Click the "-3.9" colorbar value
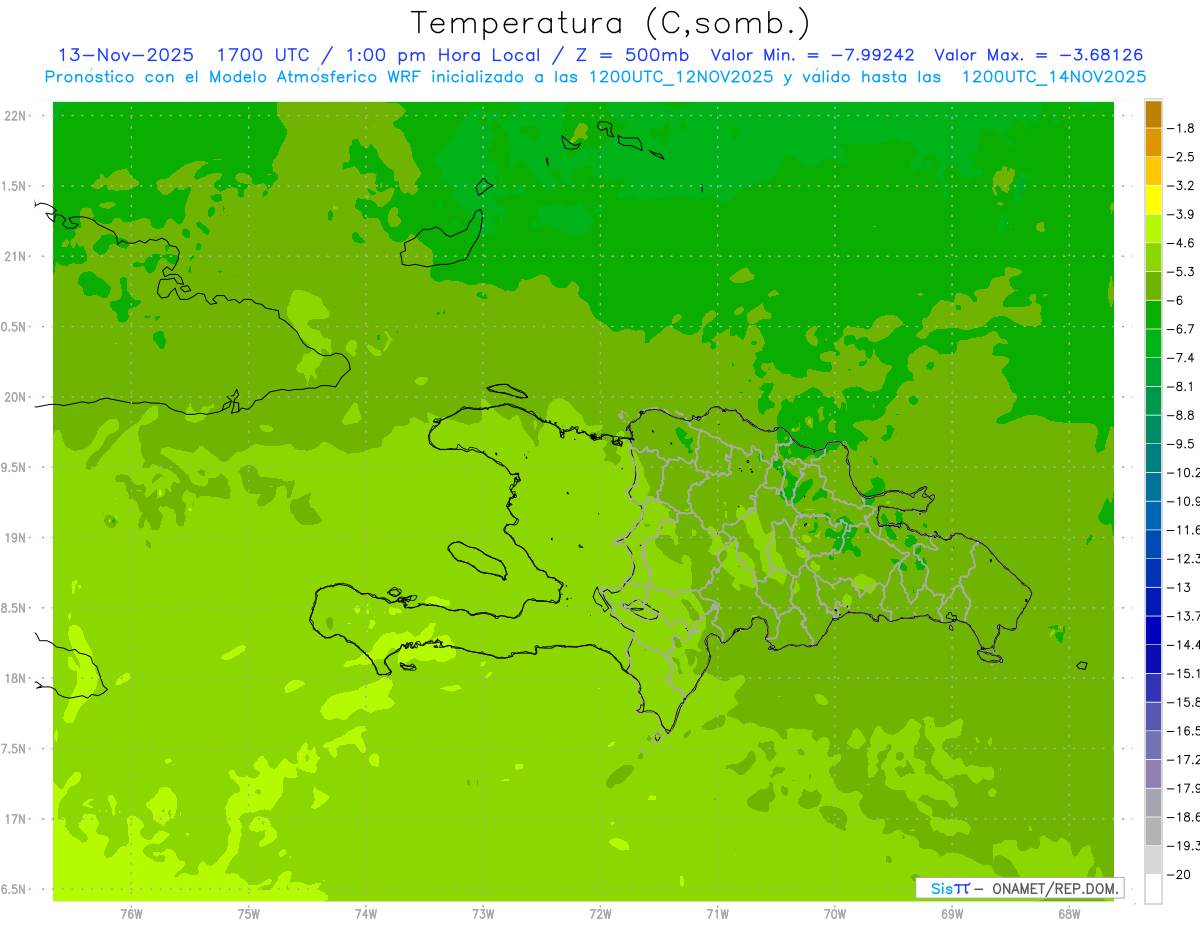Image resolution: width=1200 pixels, height=927 pixels. click(x=1182, y=214)
